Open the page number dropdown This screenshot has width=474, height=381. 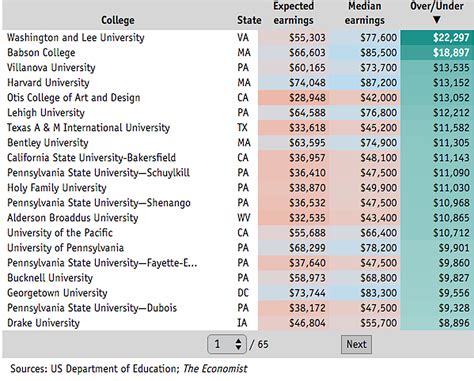pos(227,344)
